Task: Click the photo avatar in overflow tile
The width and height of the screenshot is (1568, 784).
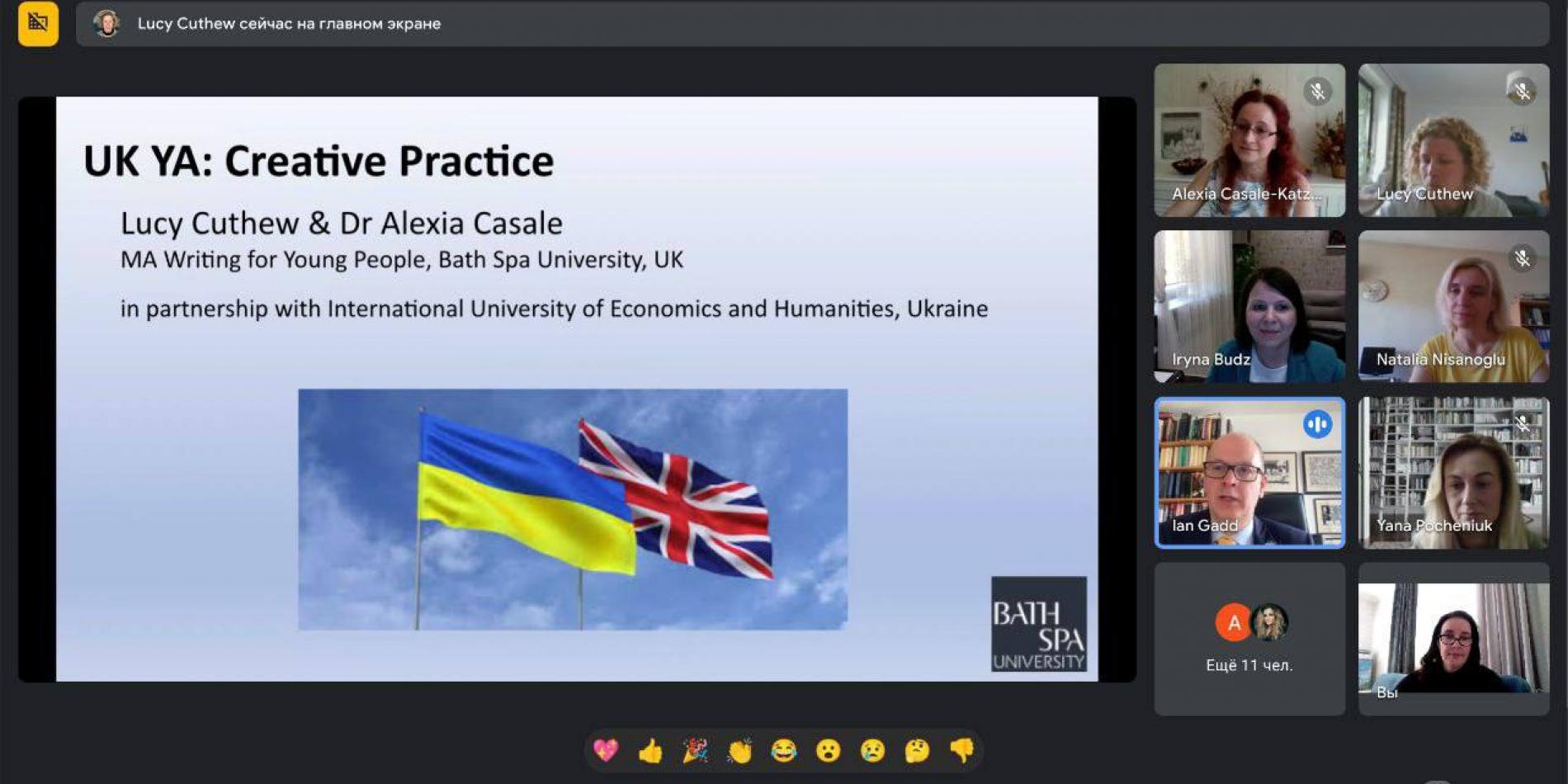Action: pyautogui.click(x=1270, y=623)
